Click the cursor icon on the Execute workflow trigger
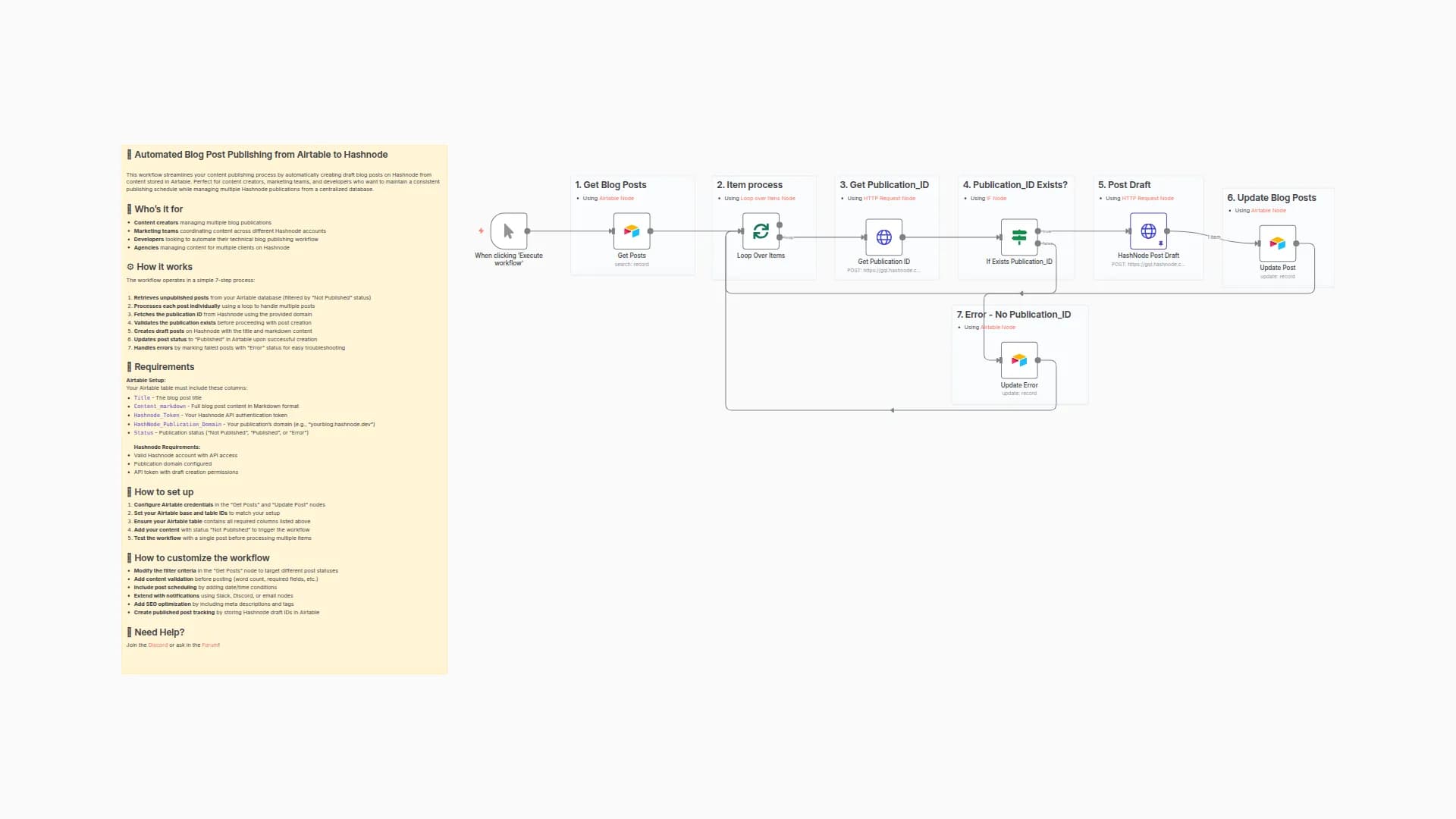1456x819 pixels. pyautogui.click(x=507, y=232)
